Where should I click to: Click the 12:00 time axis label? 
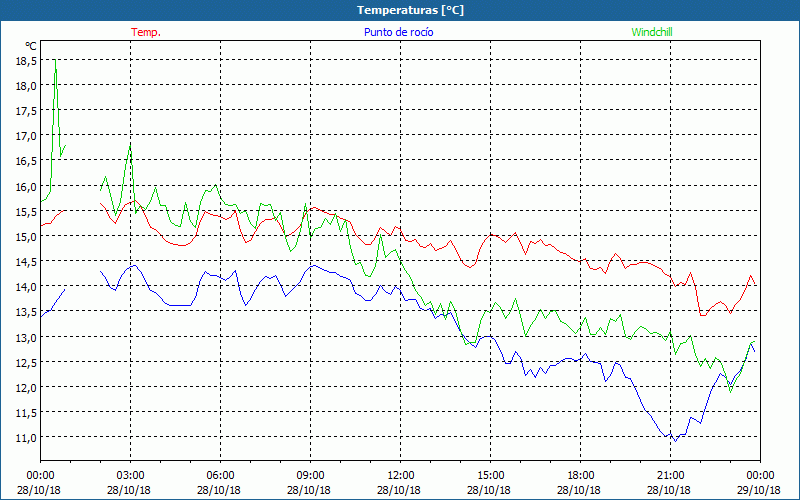pos(401,476)
